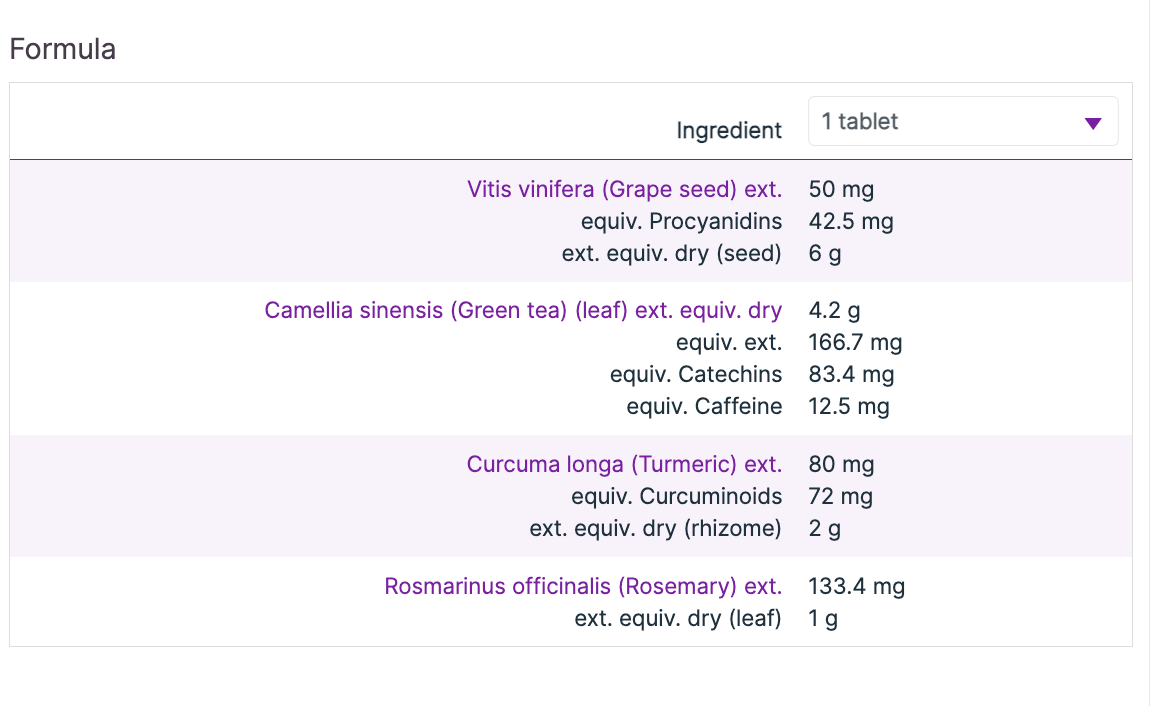The width and height of the screenshot is (1150, 706).
Task: Select the equiv. Catechins row label
Action: [696, 375]
